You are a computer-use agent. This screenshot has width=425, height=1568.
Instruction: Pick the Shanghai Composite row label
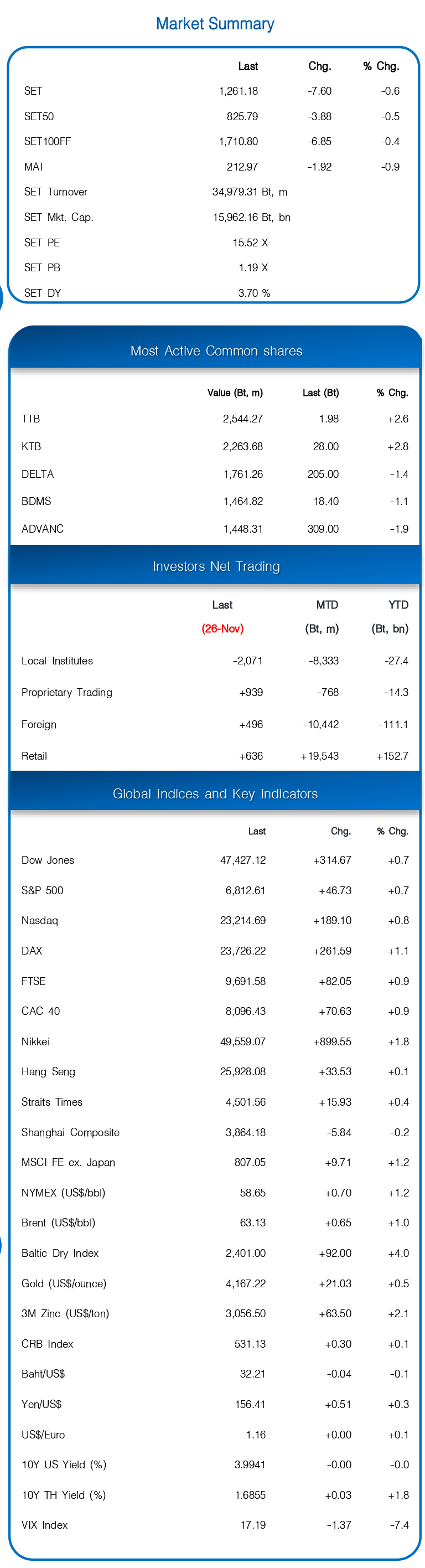(70, 1132)
